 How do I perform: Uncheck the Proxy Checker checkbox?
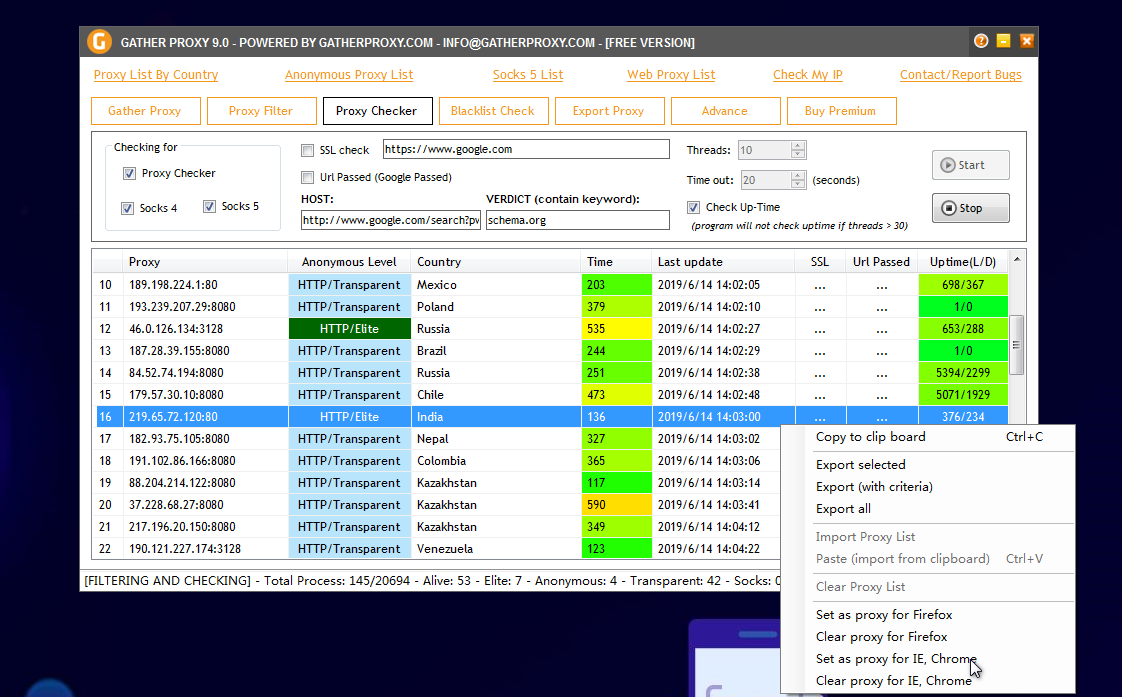click(x=130, y=173)
